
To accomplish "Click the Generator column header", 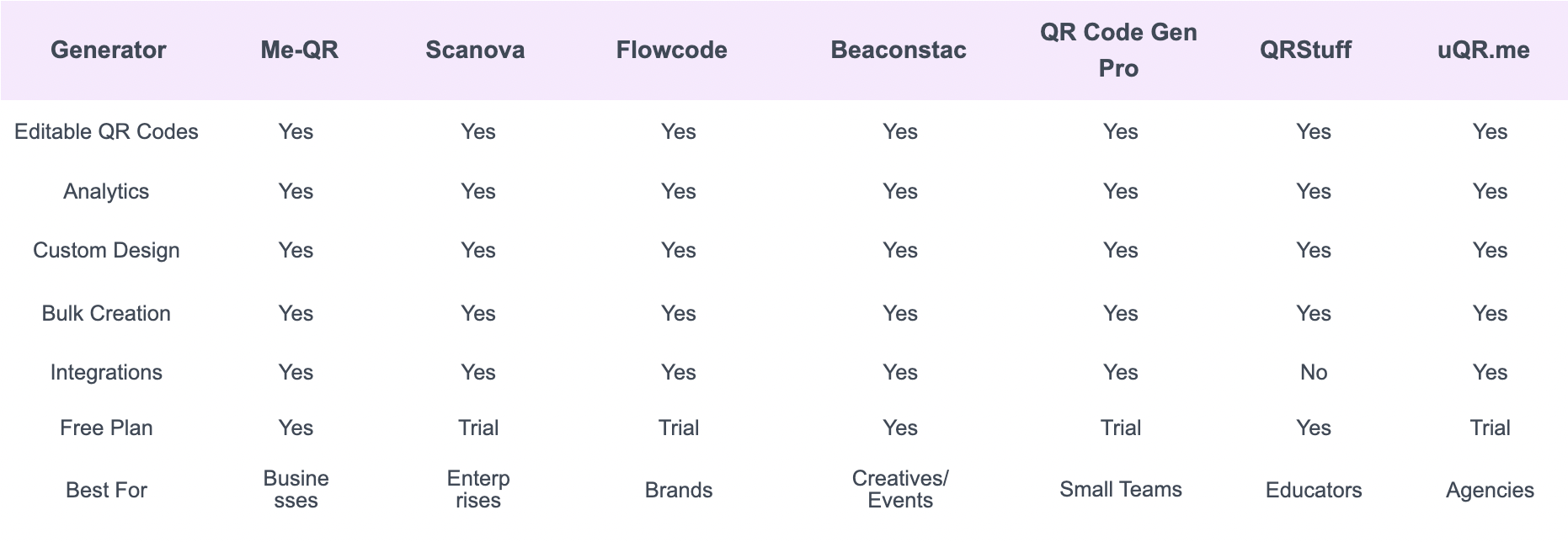I will pyautogui.click(x=108, y=50).
